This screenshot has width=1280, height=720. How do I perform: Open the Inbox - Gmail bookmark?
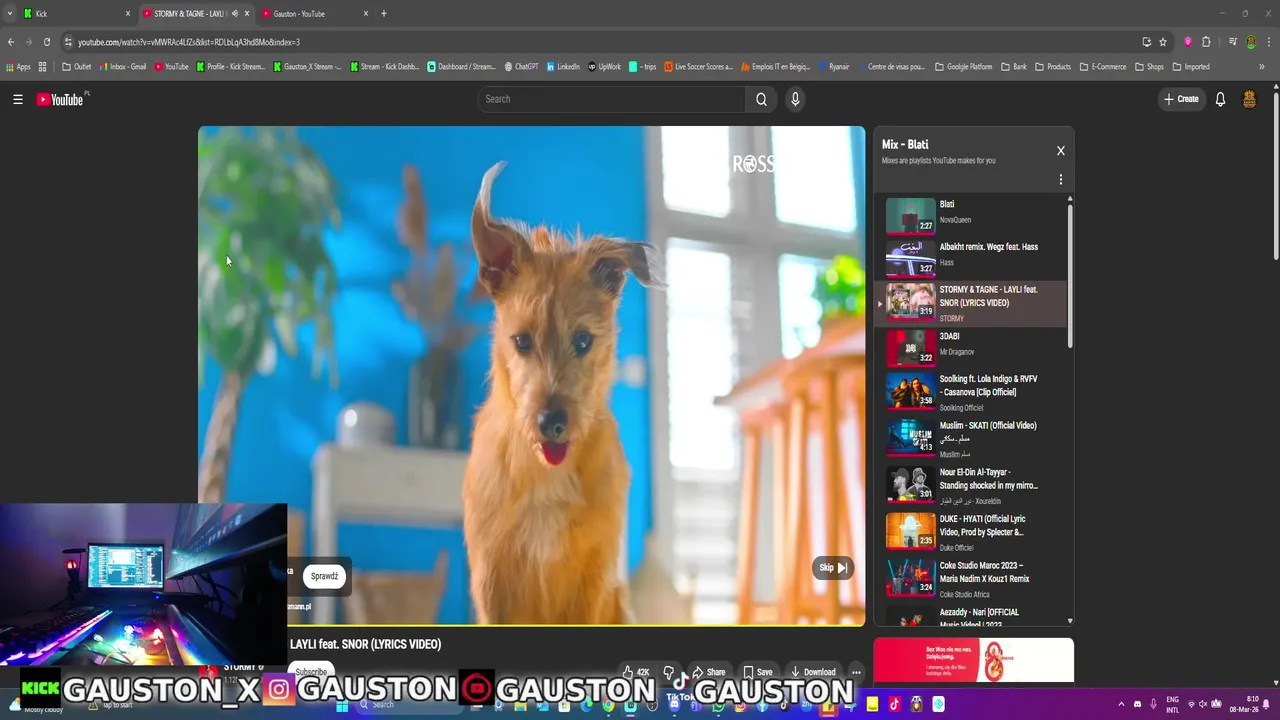[123, 67]
